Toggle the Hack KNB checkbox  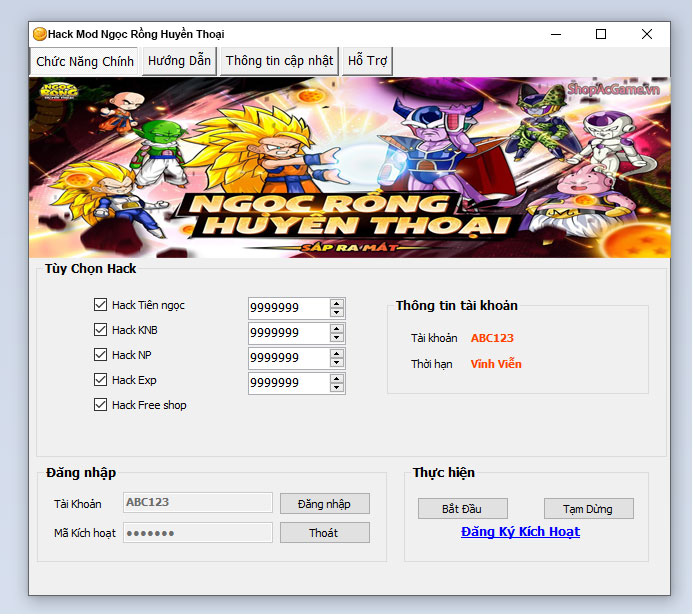(100, 330)
